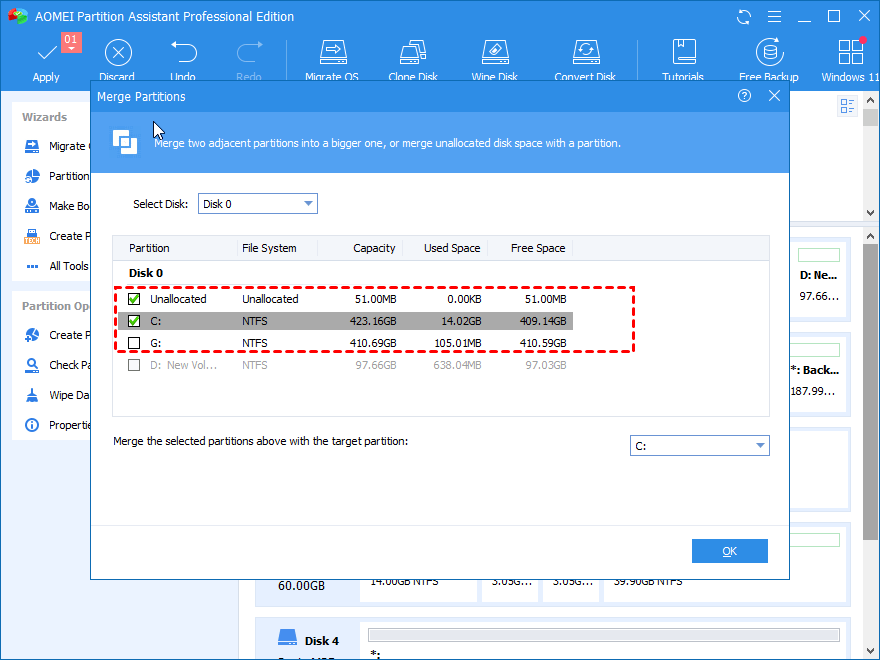
Task: Click the 97.66GB capacity of D:
Action: tap(376, 365)
